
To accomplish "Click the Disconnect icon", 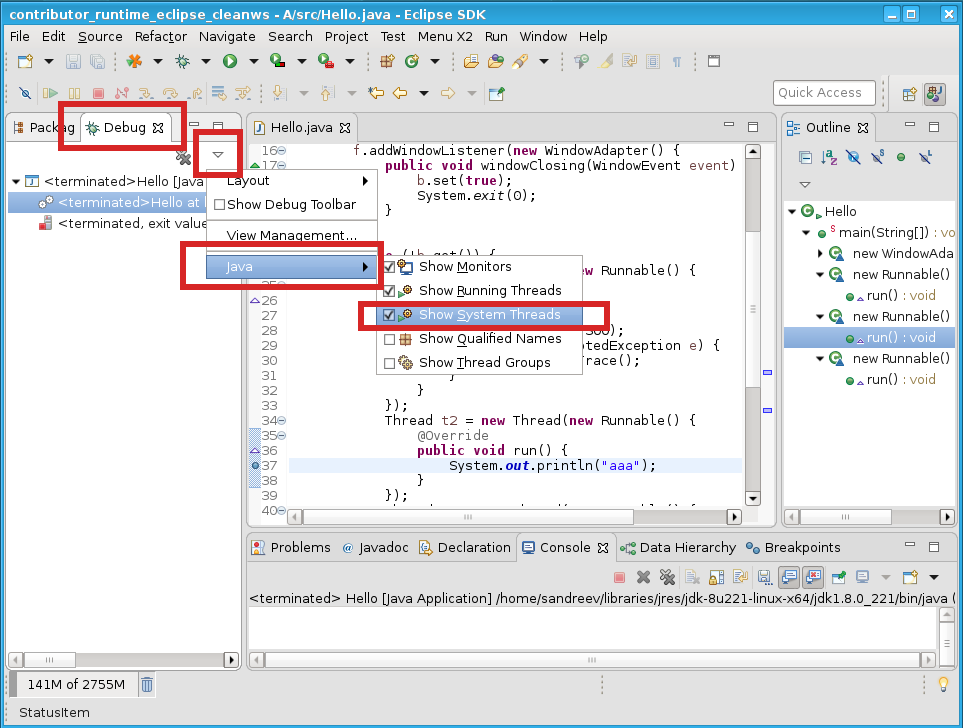I will click(122, 93).
